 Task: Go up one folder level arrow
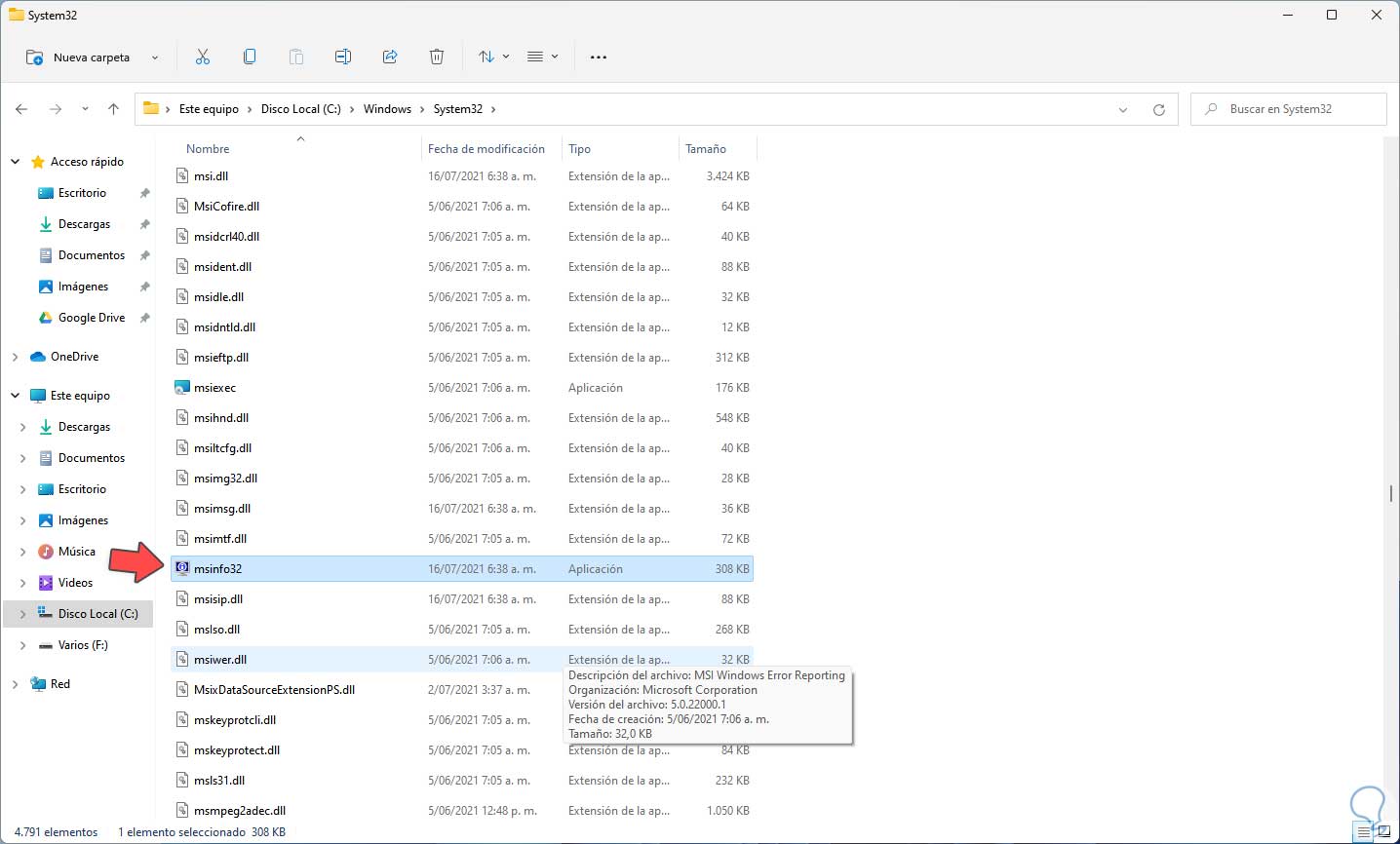113,109
